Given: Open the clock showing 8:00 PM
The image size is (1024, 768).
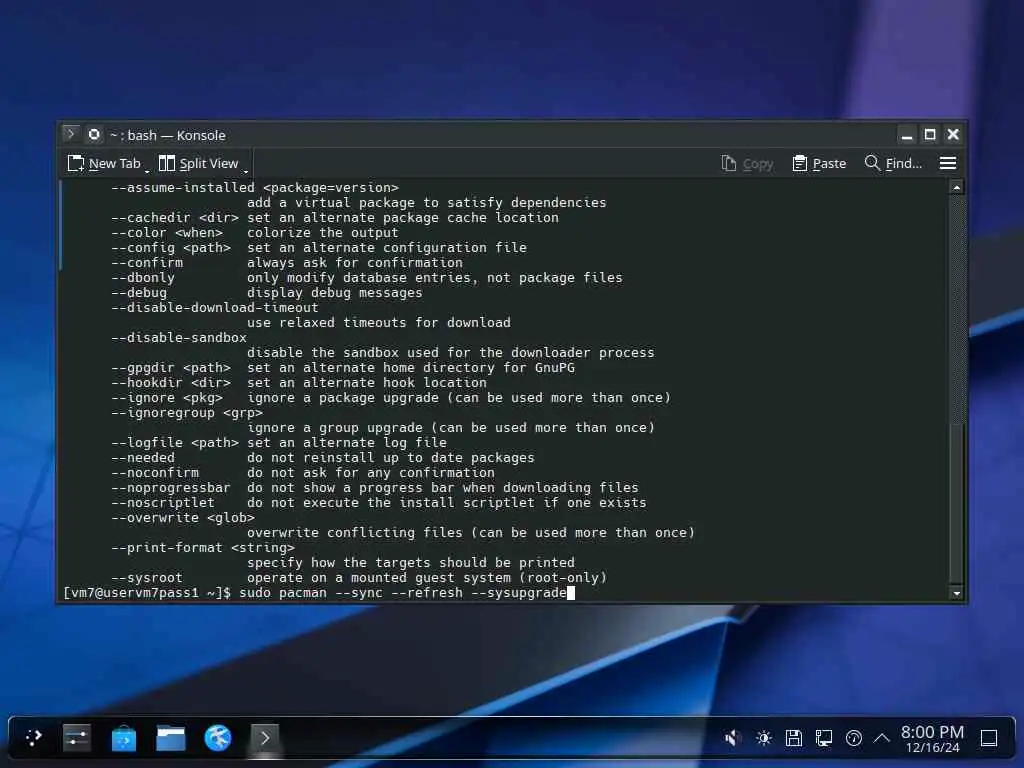Looking at the screenshot, I should 933,739.
